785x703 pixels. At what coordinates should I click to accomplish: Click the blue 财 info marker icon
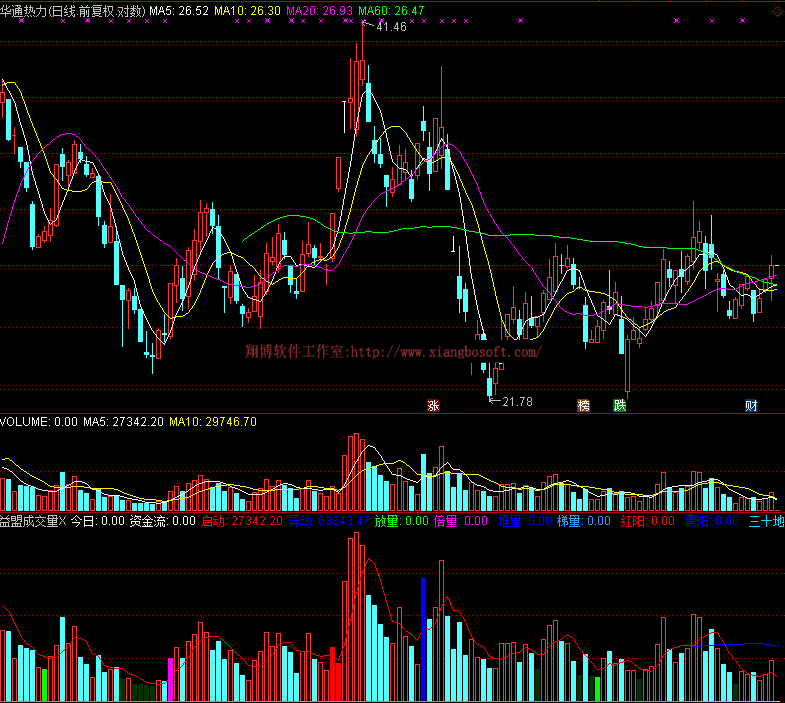[x=751, y=406]
